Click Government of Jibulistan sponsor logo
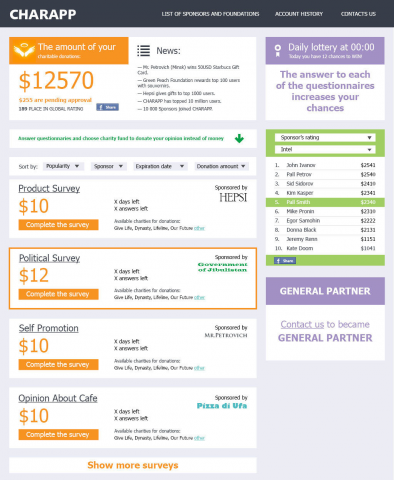The height and width of the screenshot is (480, 394). pyautogui.click(x=223, y=267)
